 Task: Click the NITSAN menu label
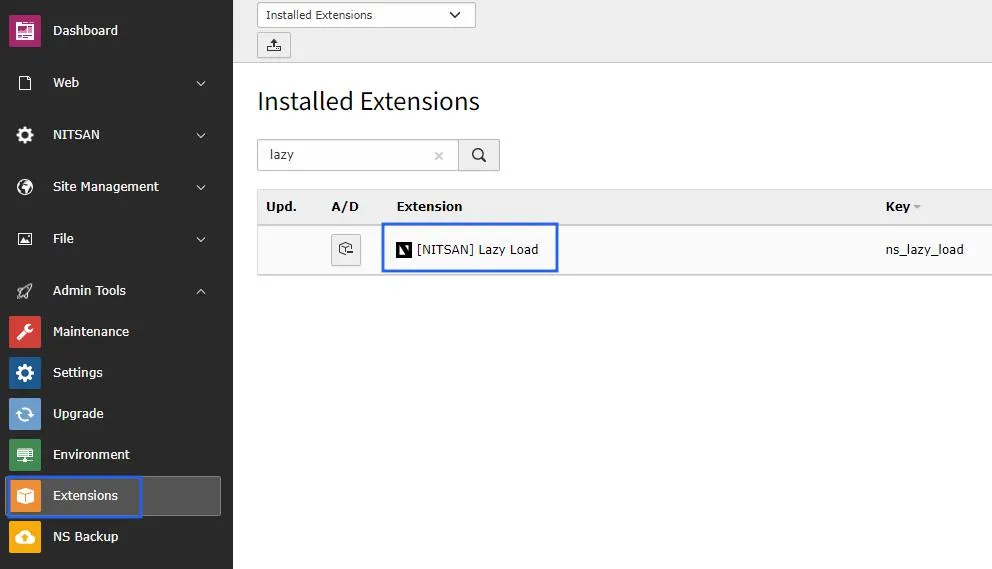pos(76,135)
